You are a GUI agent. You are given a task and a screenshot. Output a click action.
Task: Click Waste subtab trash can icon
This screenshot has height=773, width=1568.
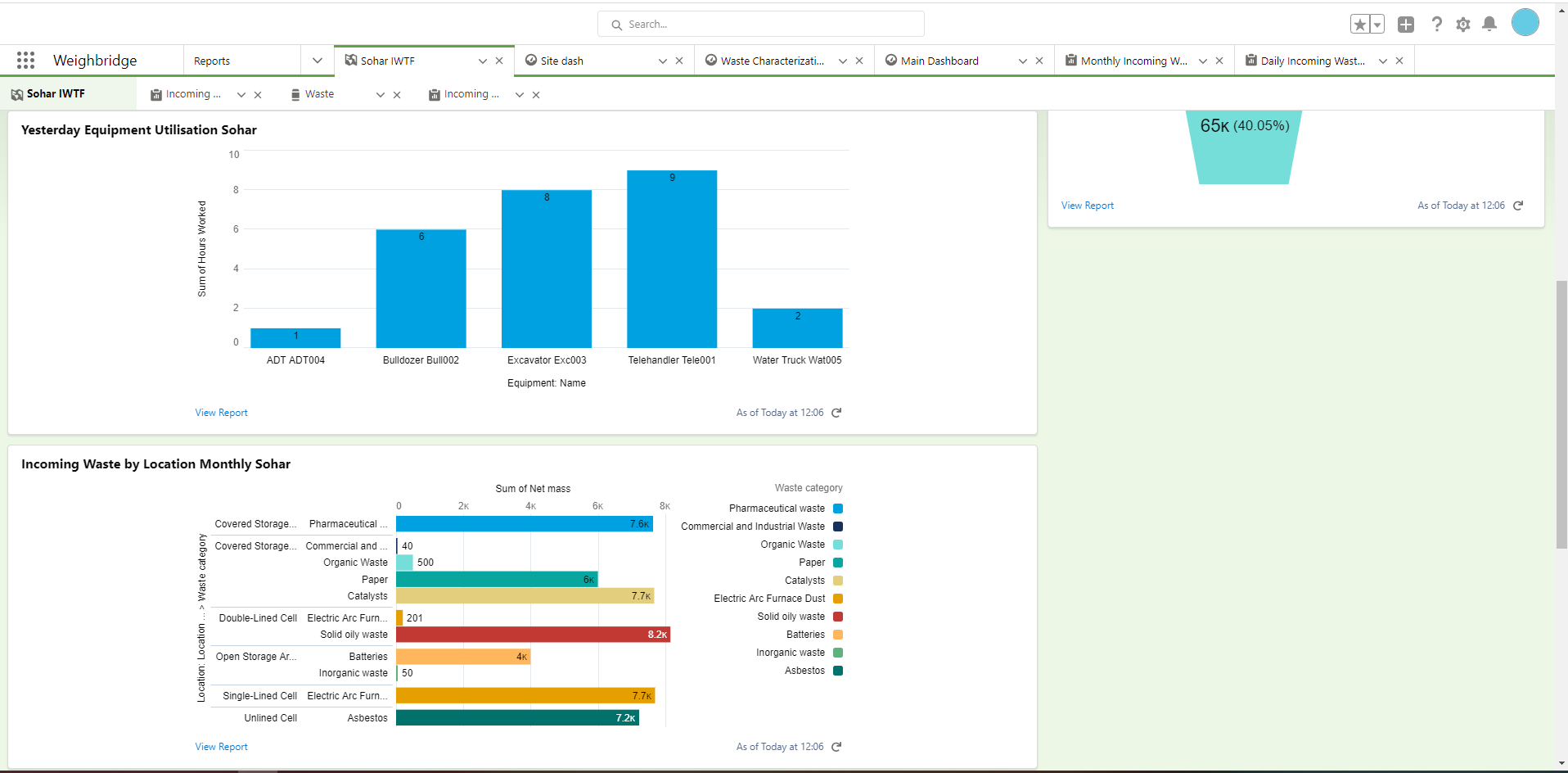pos(295,95)
